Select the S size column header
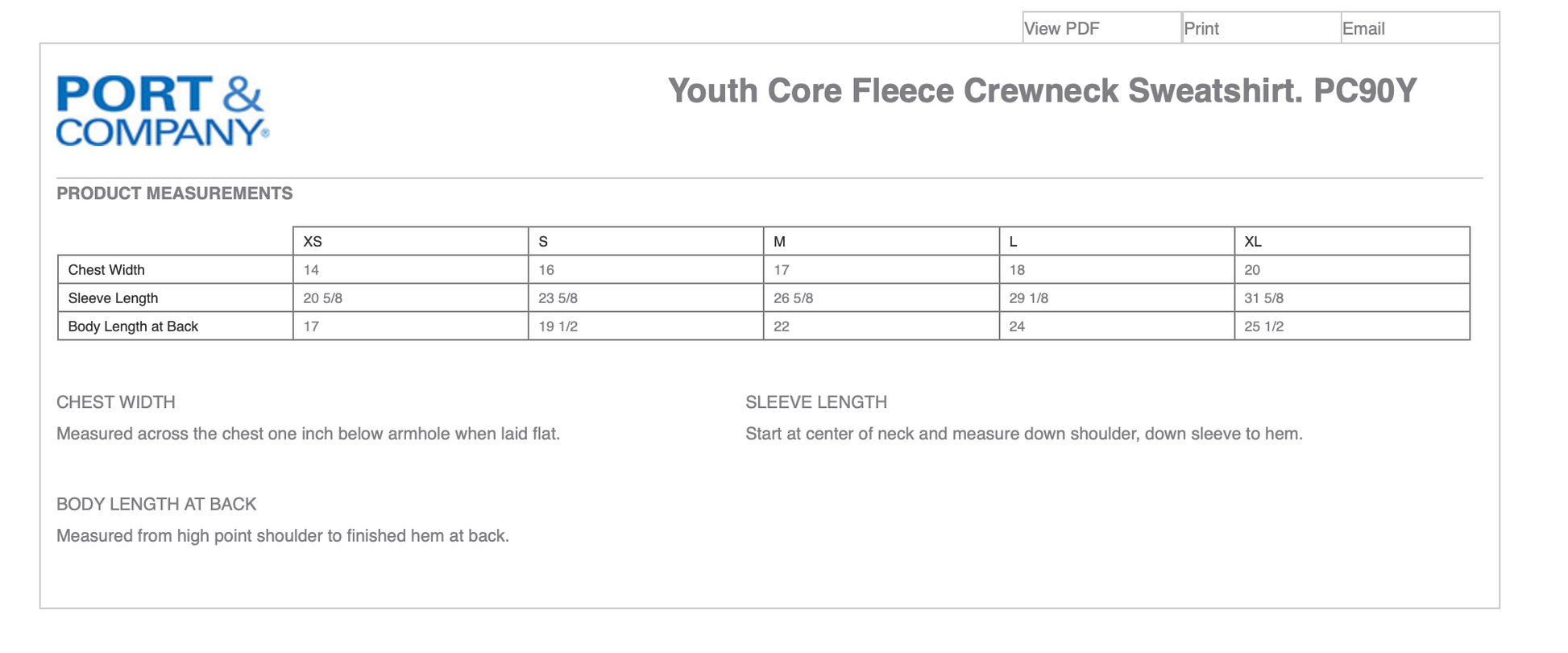Screen dimensions: 1568x653 click(543, 241)
